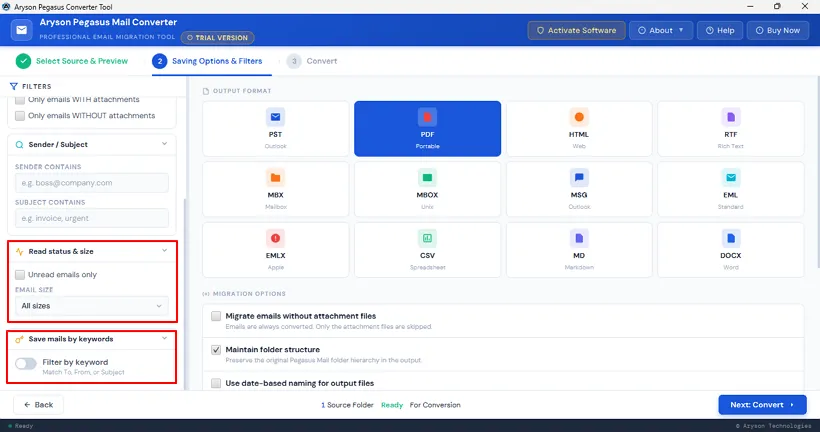The height and width of the screenshot is (432, 820).
Task: Pick the MD Markdown format icon
Action: coord(579,238)
